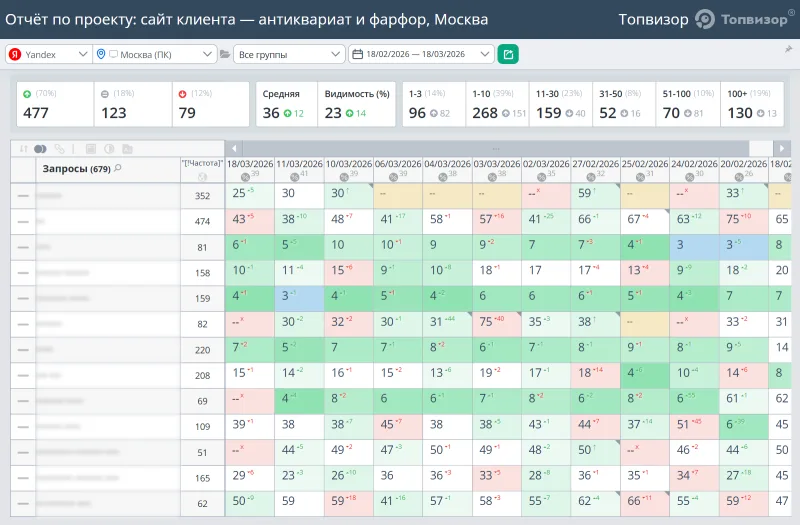The height and width of the screenshot is (525, 800).
Task: Toggle the half-circle contrast icon
Action: [x=109, y=149]
